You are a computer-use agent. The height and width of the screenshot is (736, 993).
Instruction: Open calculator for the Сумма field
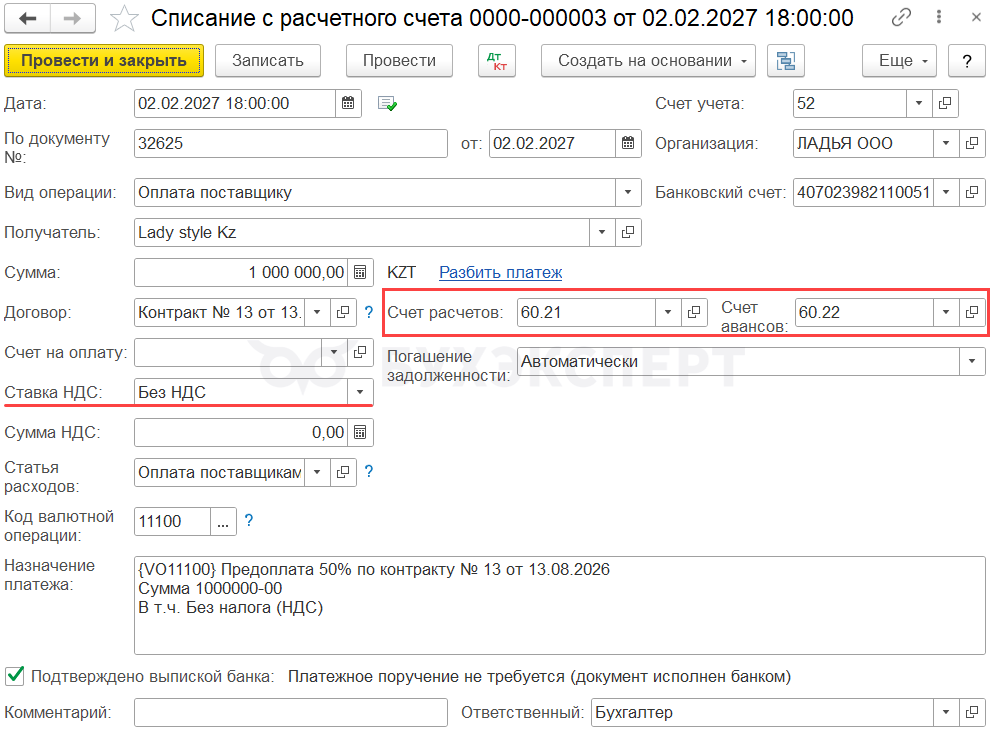(x=360, y=272)
